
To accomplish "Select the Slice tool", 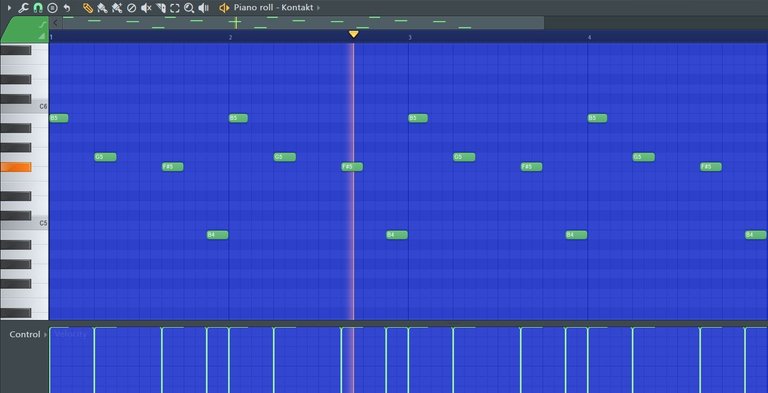I will coord(161,8).
